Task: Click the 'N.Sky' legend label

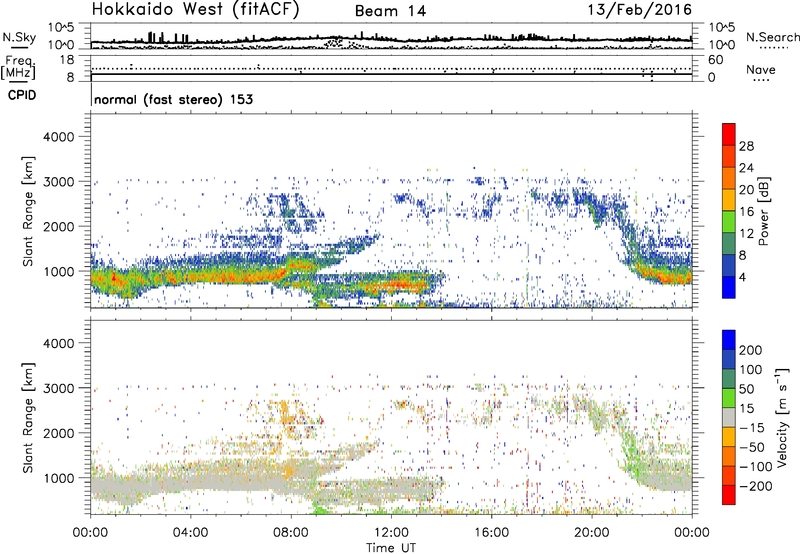Action: pyautogui.click(x=19, y=37)
